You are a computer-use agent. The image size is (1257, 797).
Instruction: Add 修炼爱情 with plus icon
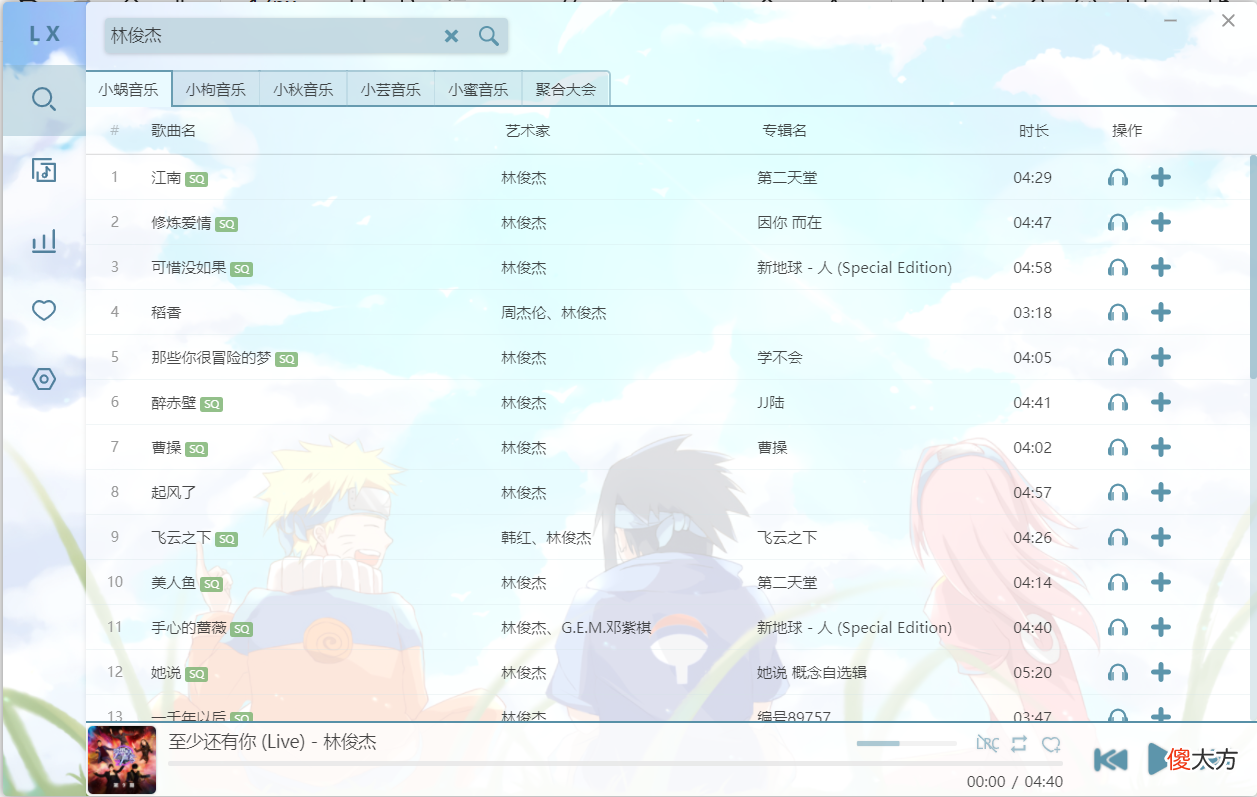point(1160,222)
